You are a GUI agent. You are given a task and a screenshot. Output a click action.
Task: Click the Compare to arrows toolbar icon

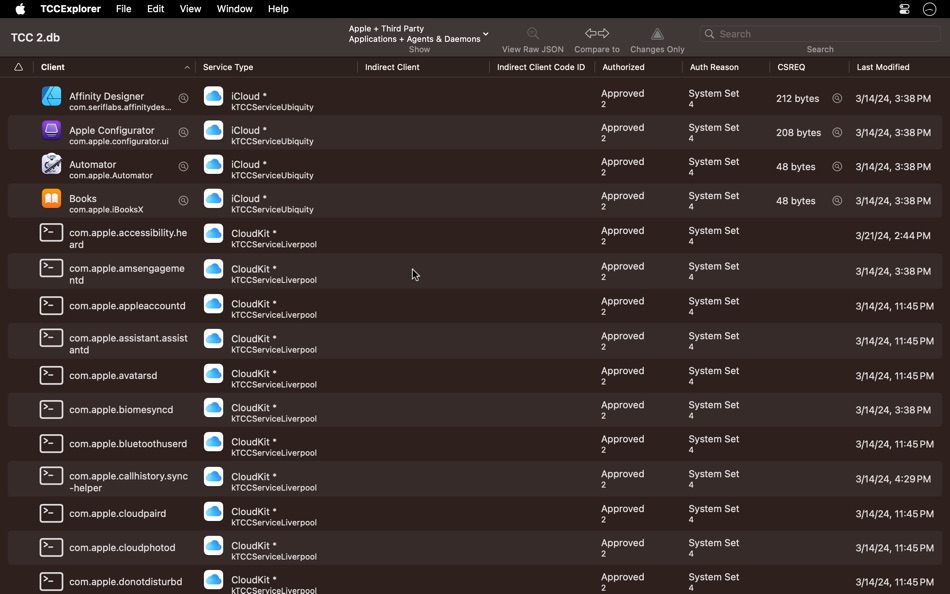point(597,33)
